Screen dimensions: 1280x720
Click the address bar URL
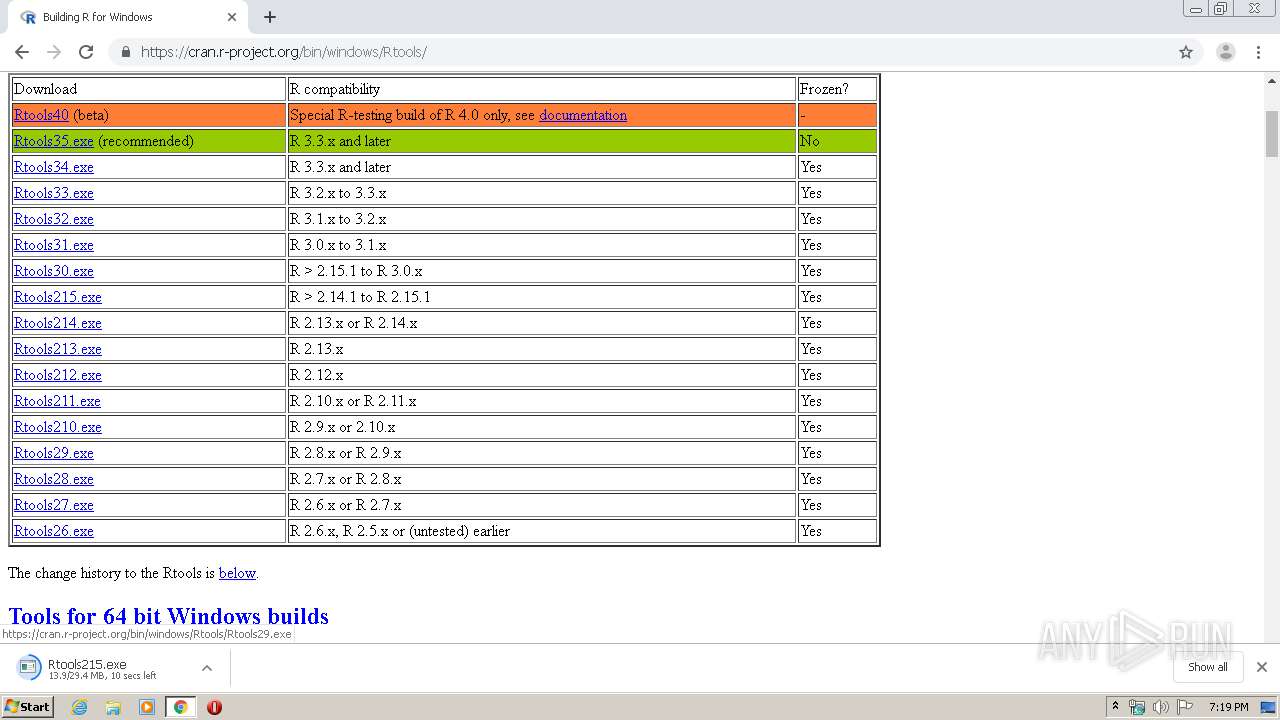coord(284,52)
